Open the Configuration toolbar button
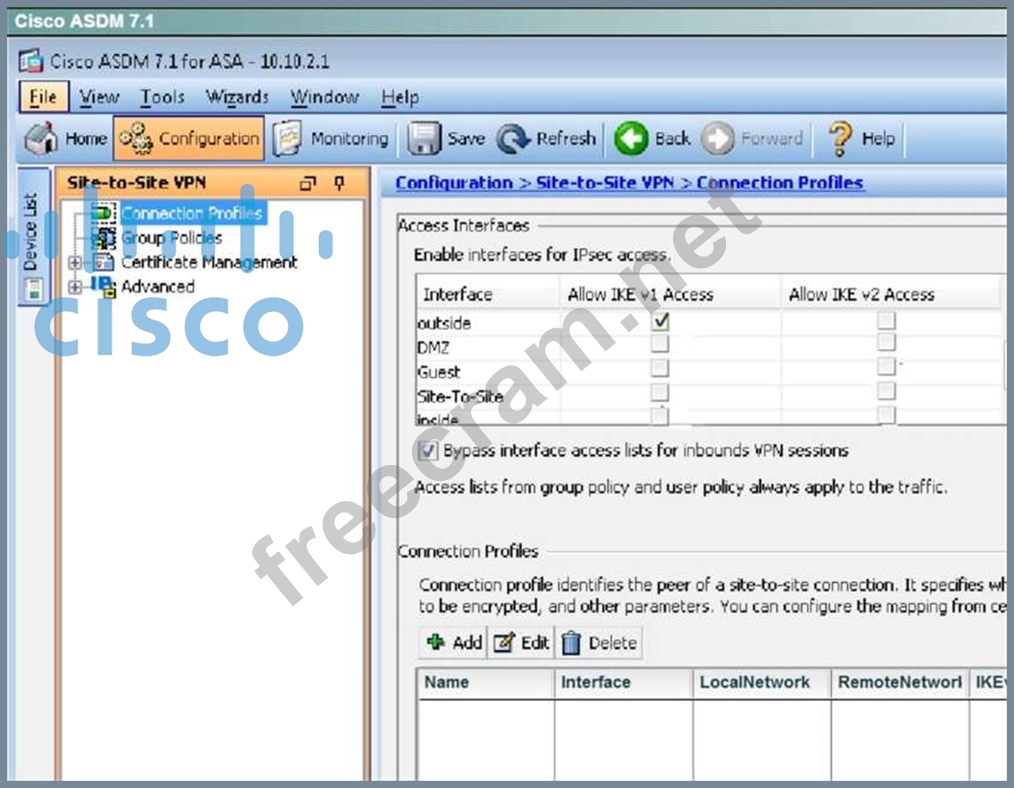1014x788 pixels. click(x=189, y=139)
